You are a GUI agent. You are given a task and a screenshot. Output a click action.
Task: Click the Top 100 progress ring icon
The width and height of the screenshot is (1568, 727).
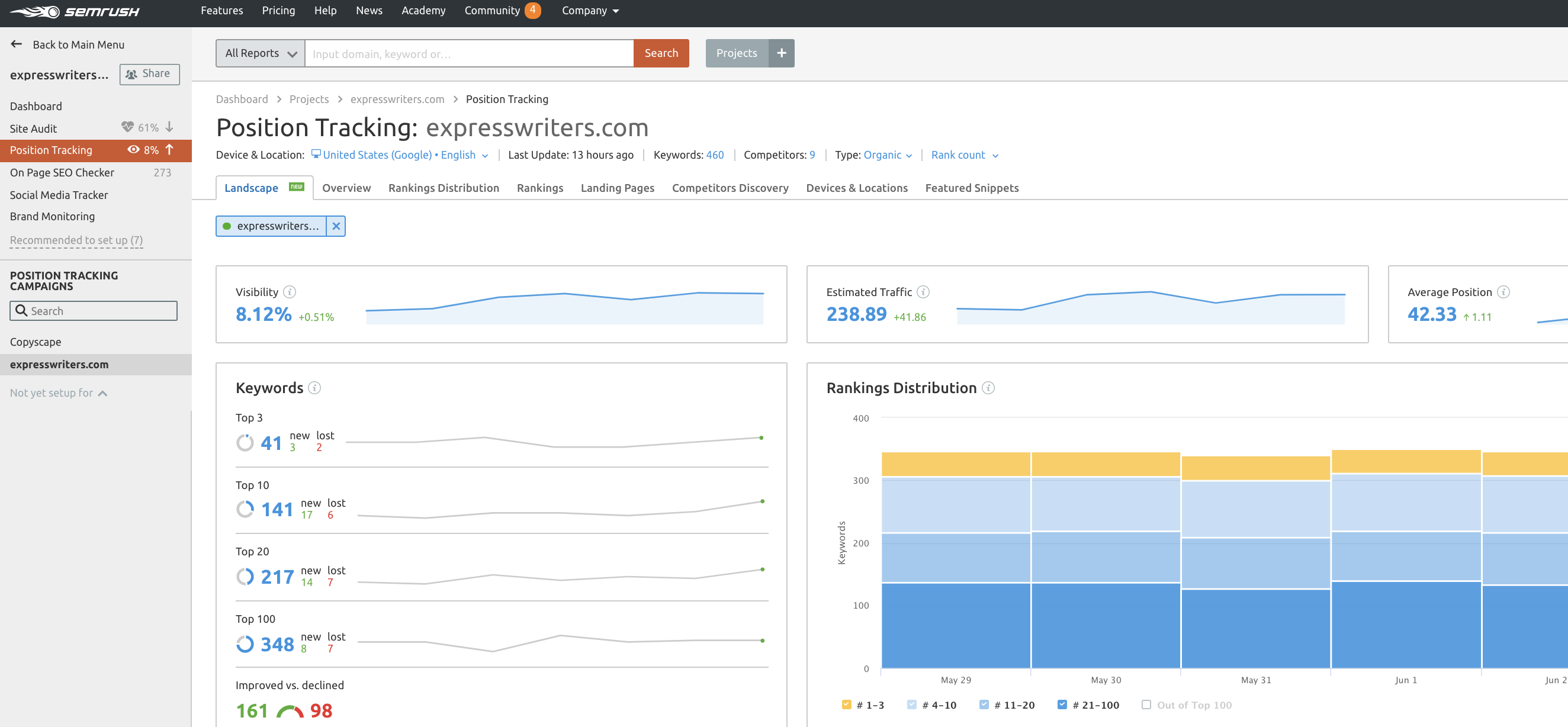tap(245, 644)
